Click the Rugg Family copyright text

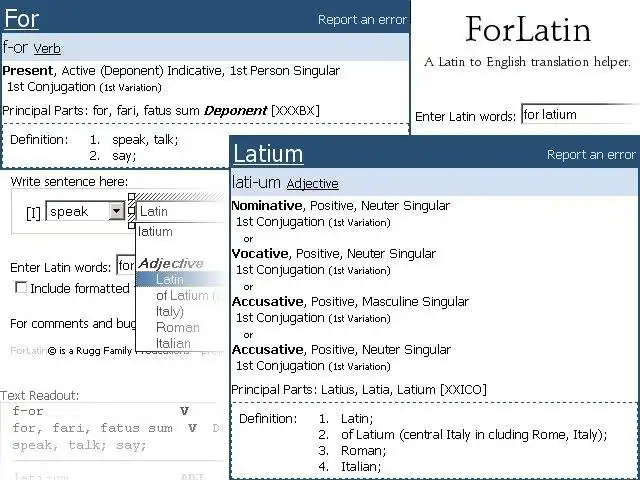118,351
